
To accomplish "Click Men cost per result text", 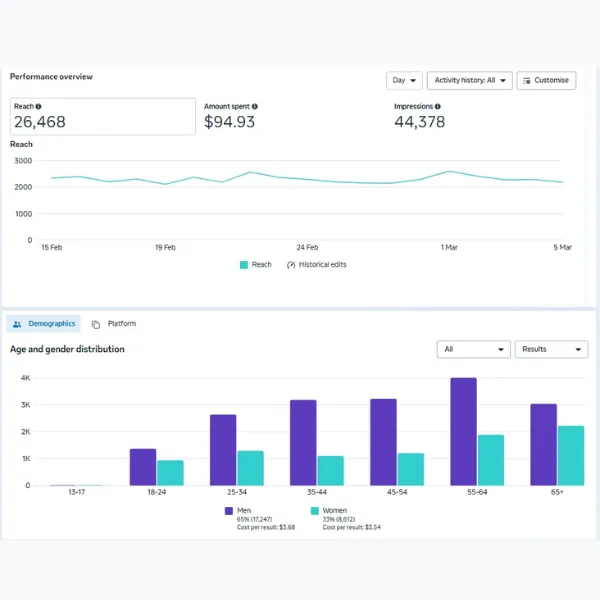I will click(266, 527).
